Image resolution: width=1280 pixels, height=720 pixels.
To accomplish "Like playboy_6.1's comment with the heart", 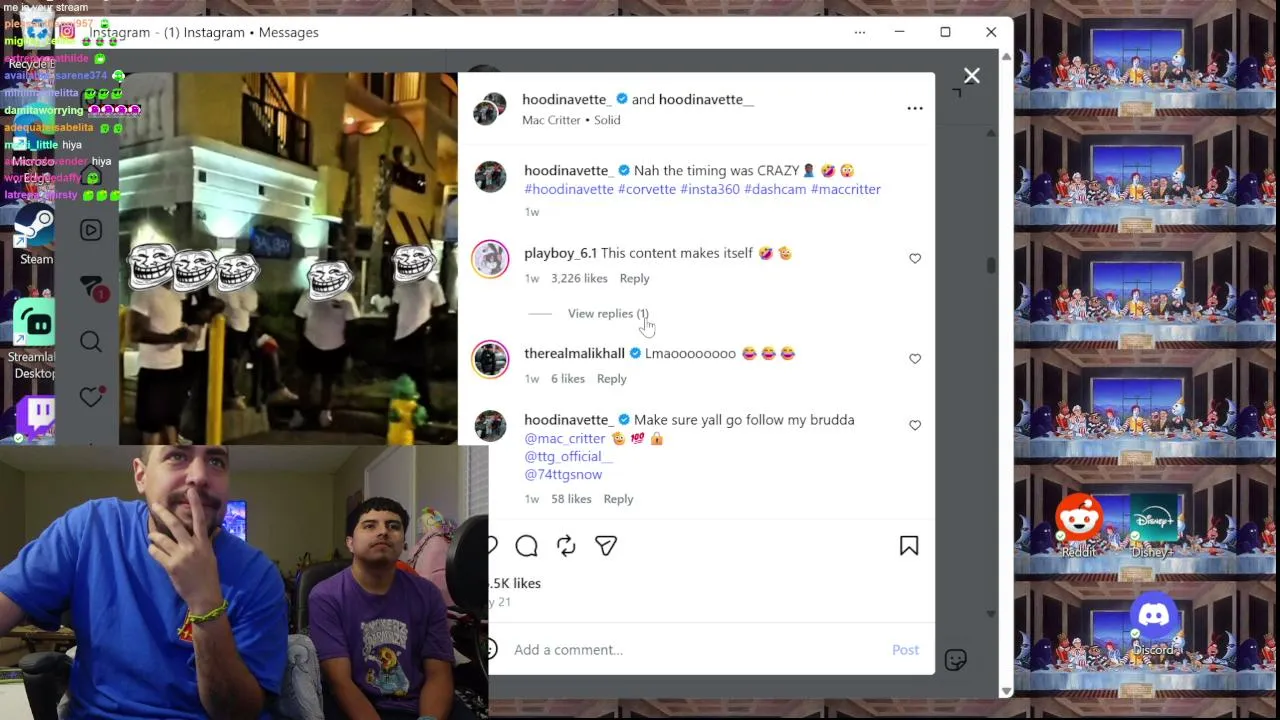I will [915, 259].
